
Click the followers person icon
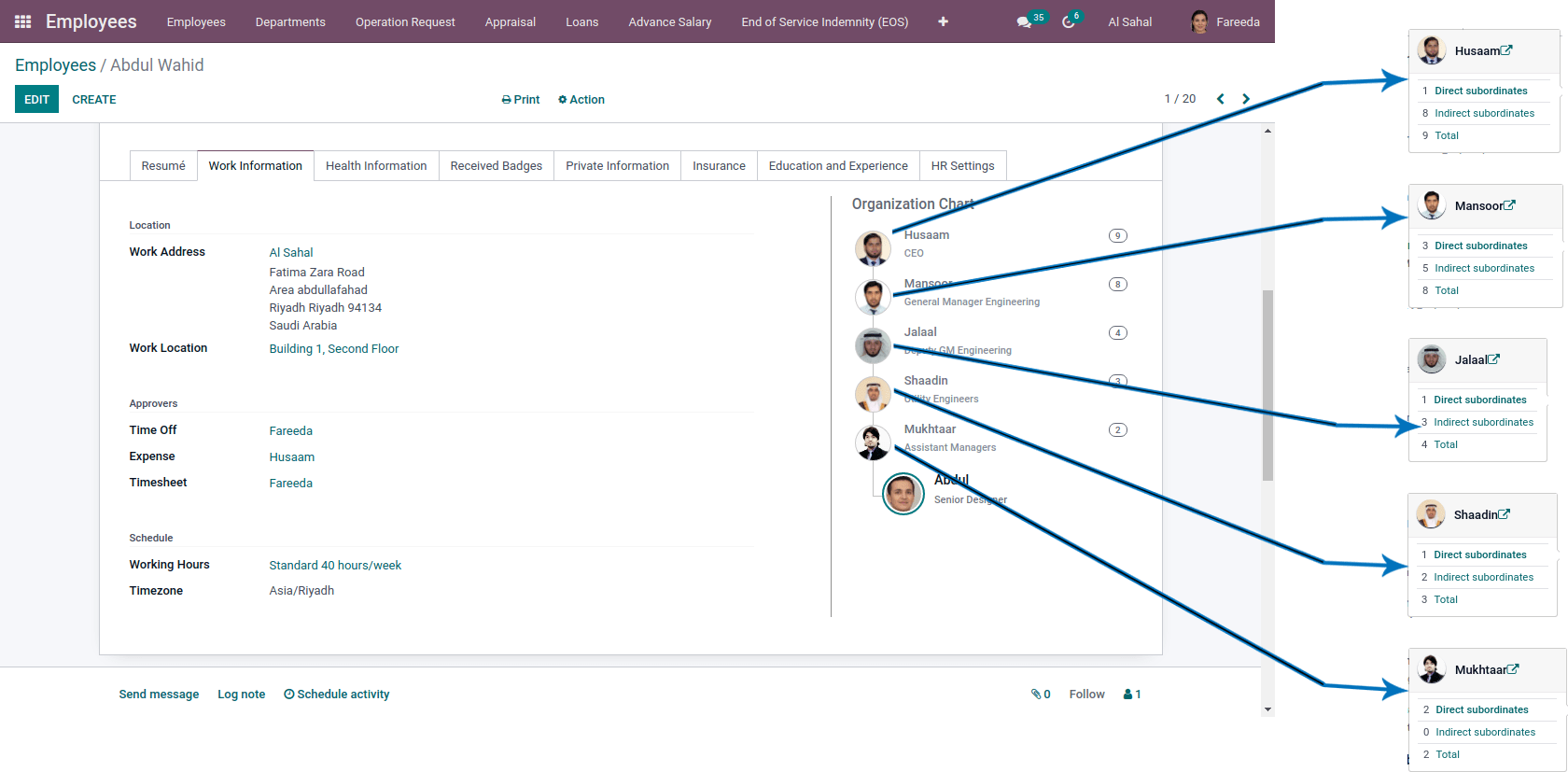tap(1132, 694)
